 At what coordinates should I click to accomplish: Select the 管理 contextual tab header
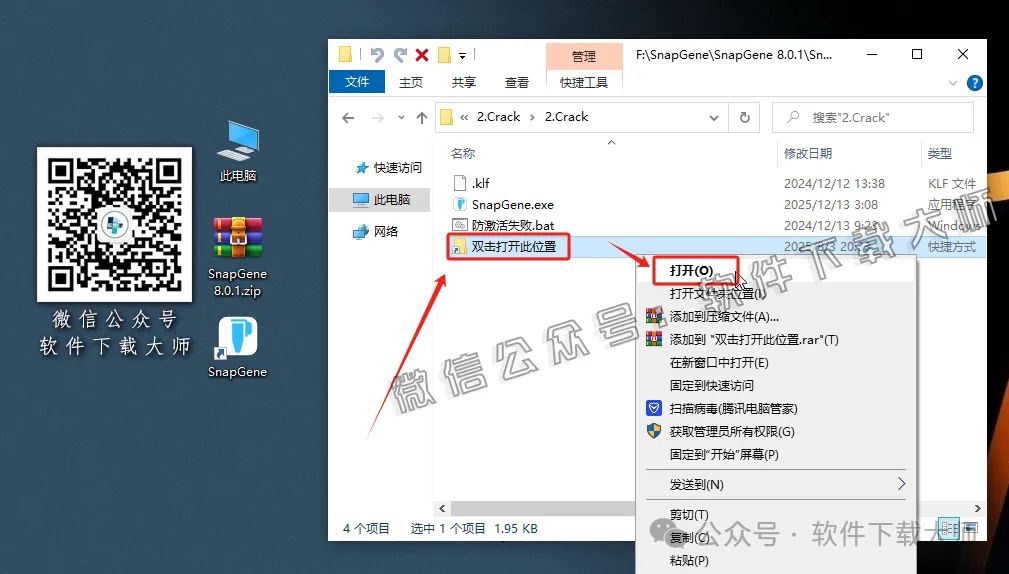tap(584, 57)
